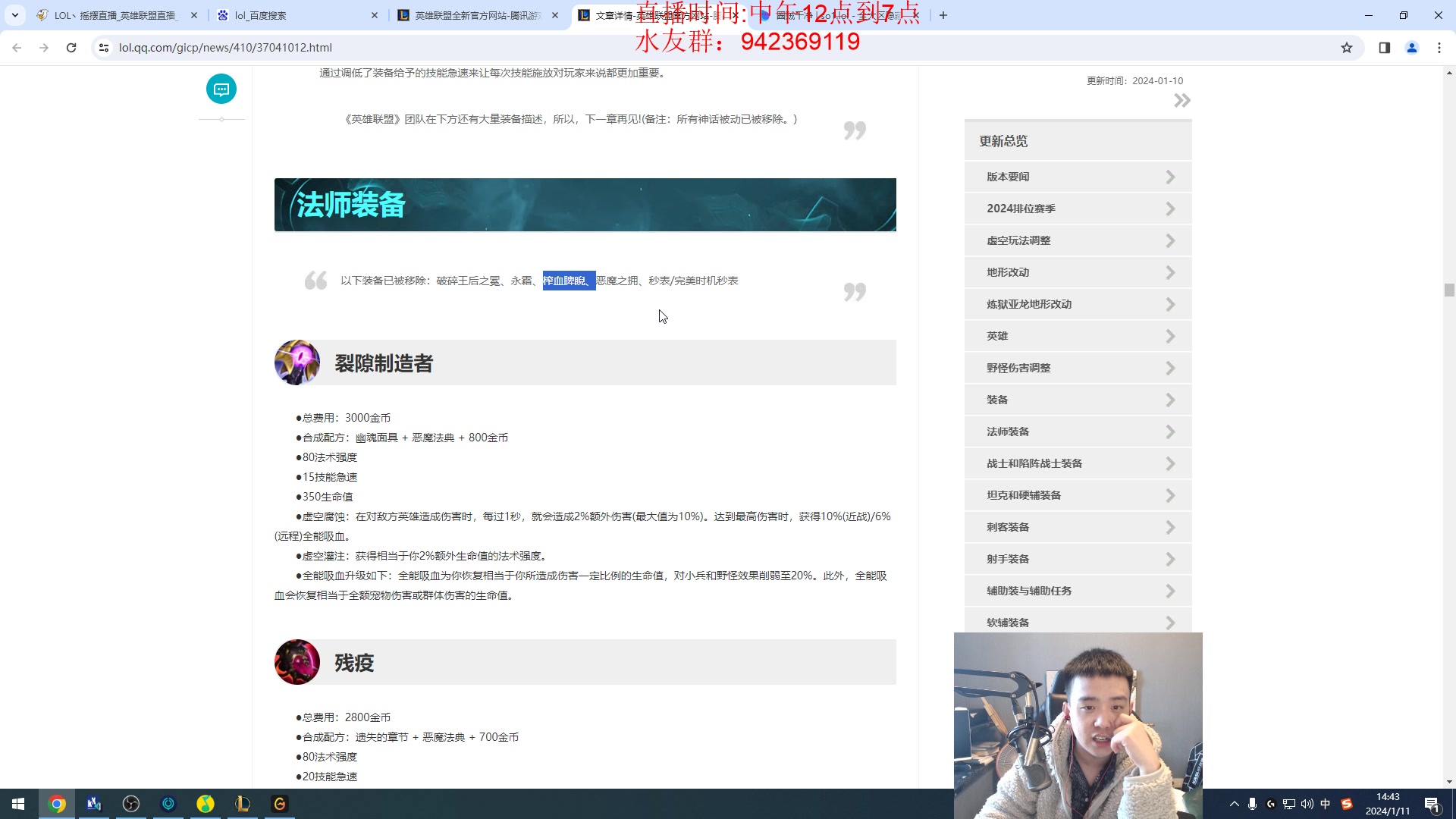
Task: Open League of Legends taskbar icon
Action: (243, 804)
